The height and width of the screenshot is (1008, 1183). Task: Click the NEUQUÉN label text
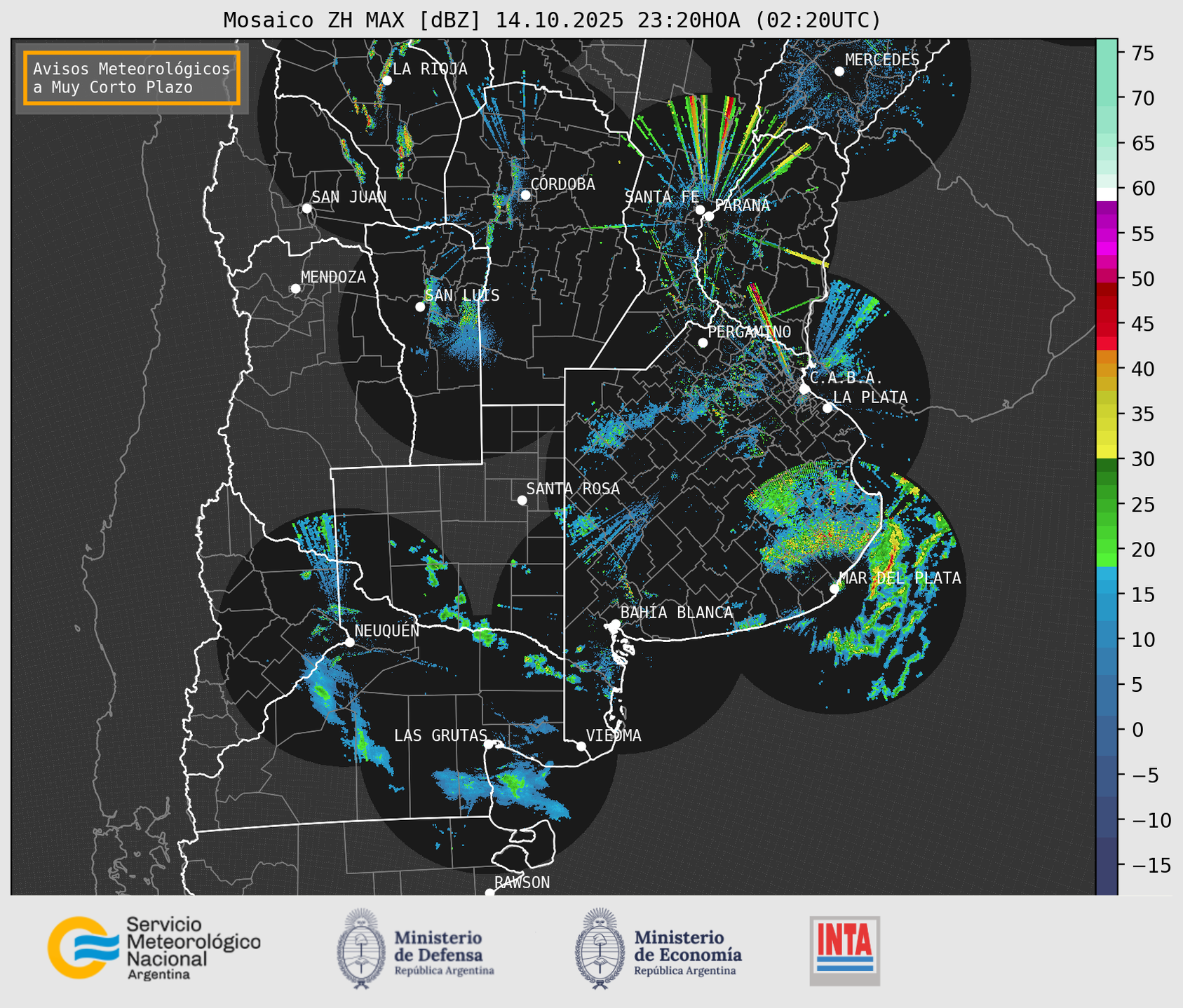[387, 630]
